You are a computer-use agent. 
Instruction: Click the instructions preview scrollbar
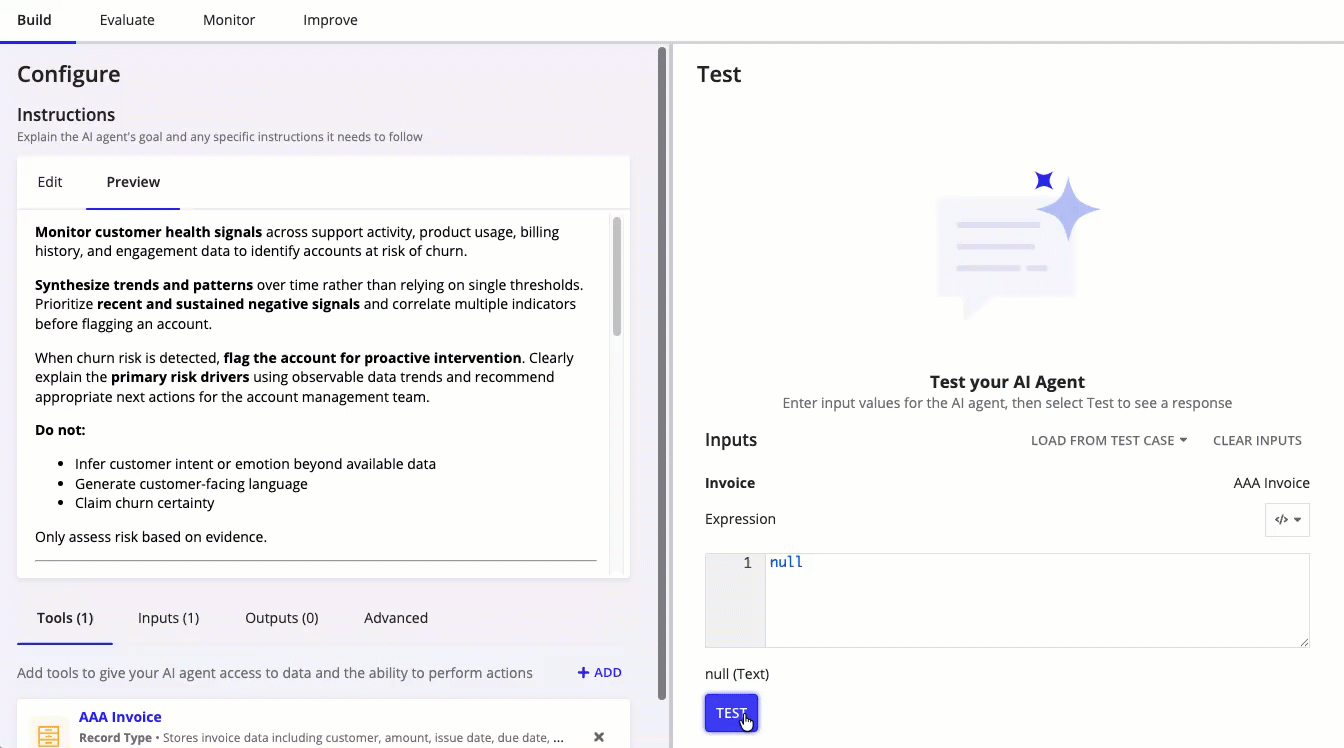[617, 276]
